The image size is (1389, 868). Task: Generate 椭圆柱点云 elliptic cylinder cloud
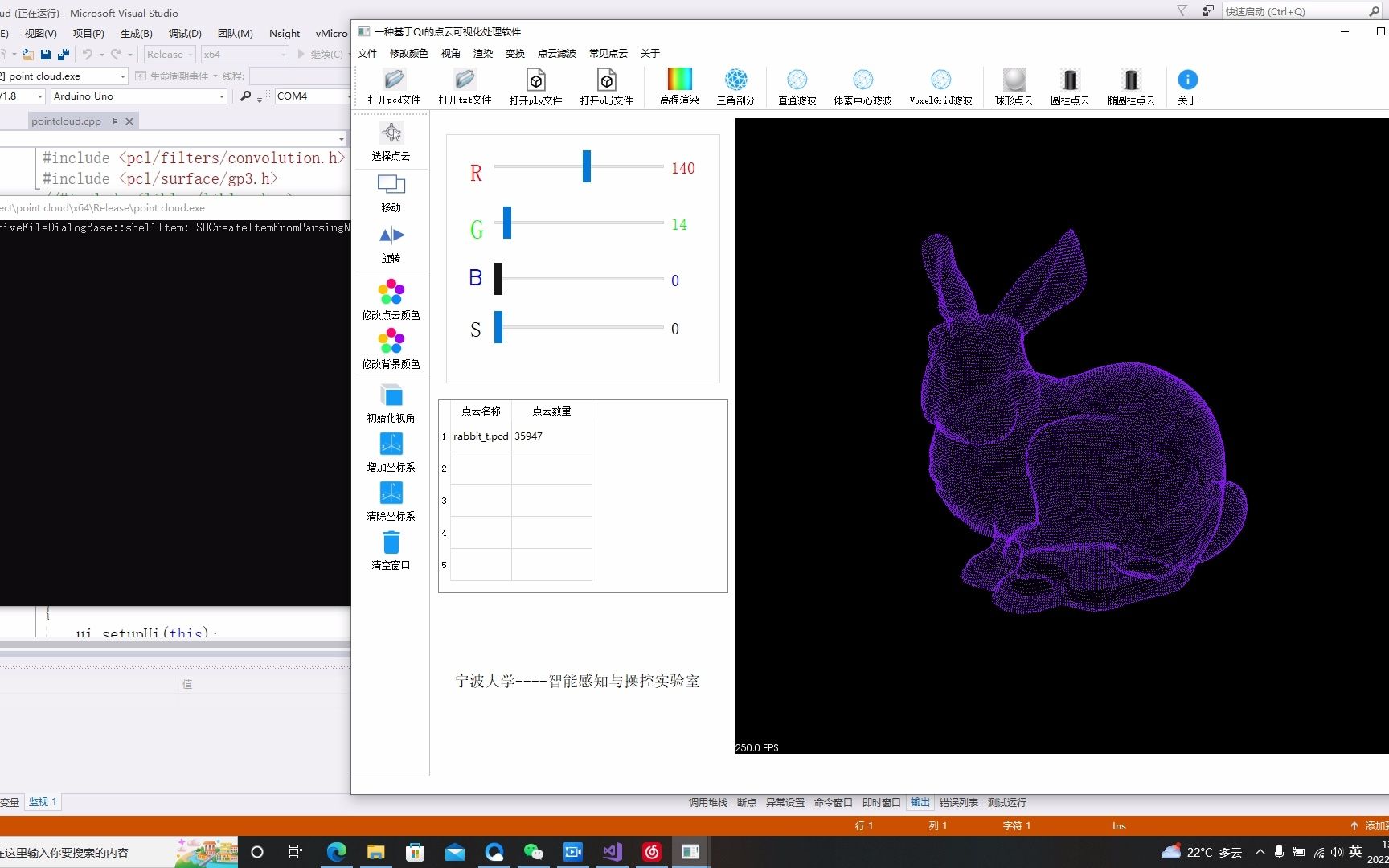tap(1131, 87)
